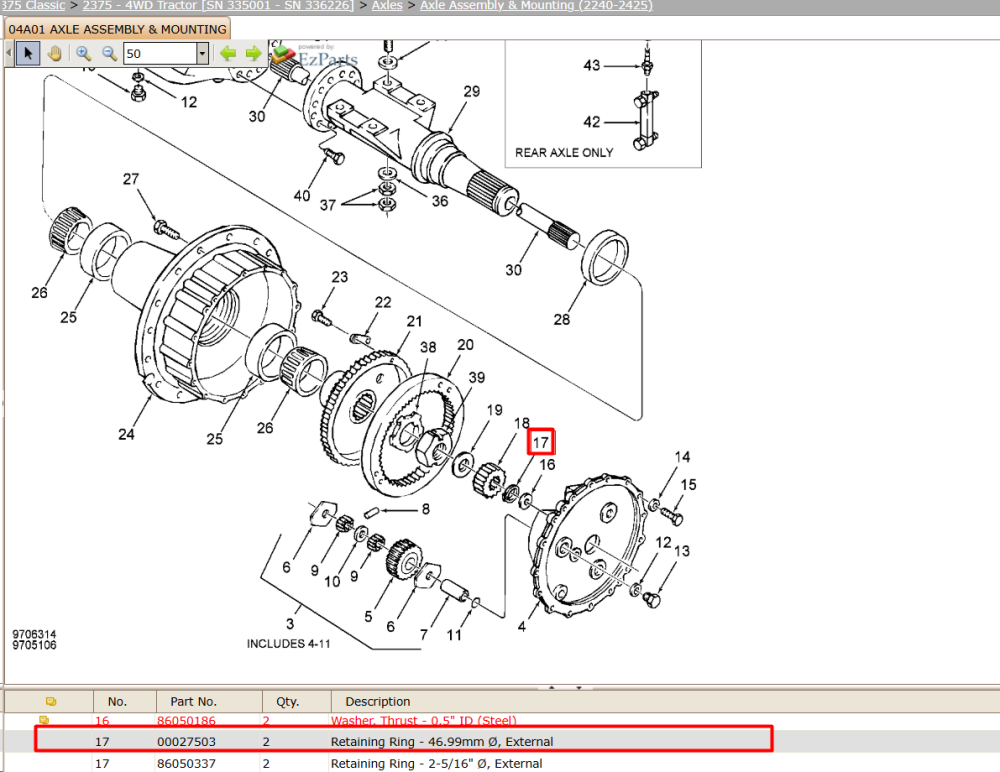Sort by the Qty. column header
1000x772 pixels.
coord(288,701)
